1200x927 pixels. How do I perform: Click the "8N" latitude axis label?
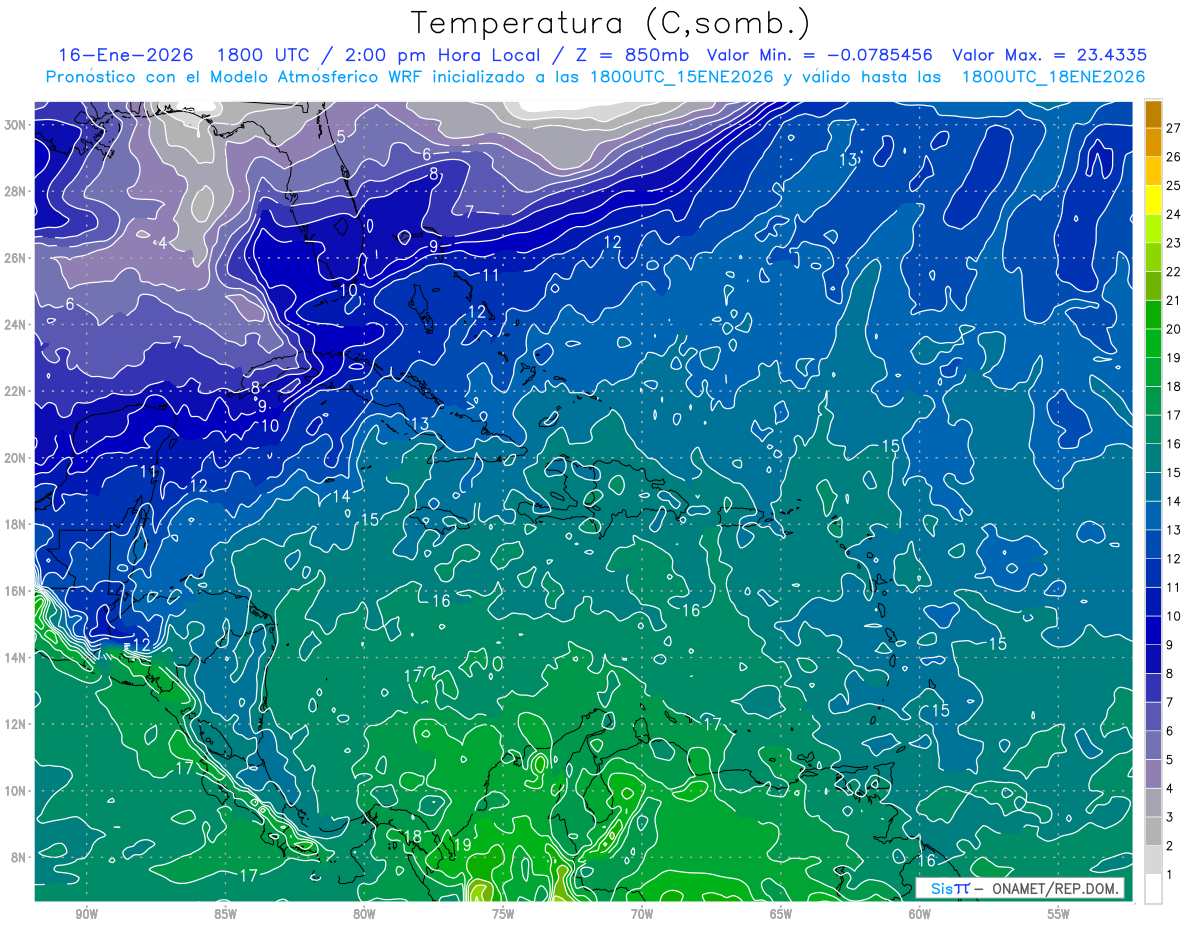(x=19, y=857)
